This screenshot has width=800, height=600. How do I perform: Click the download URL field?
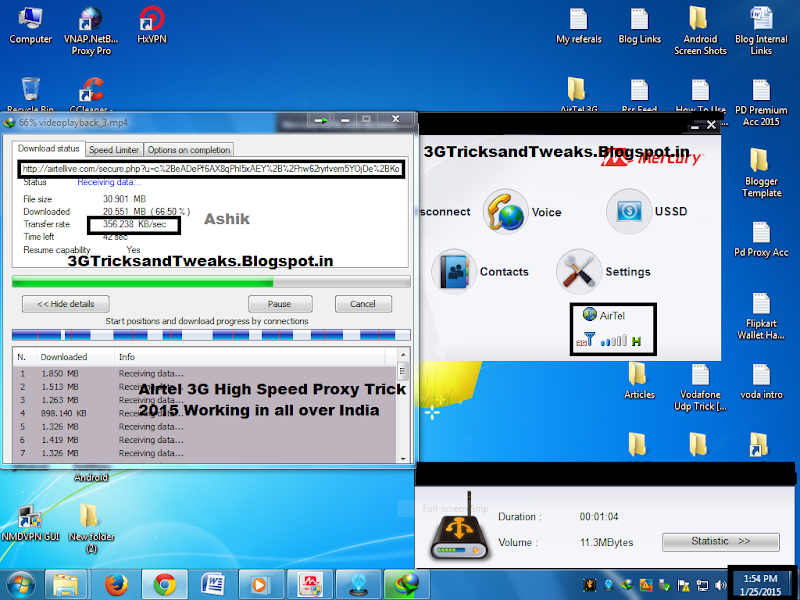click(x=211, y=169)
